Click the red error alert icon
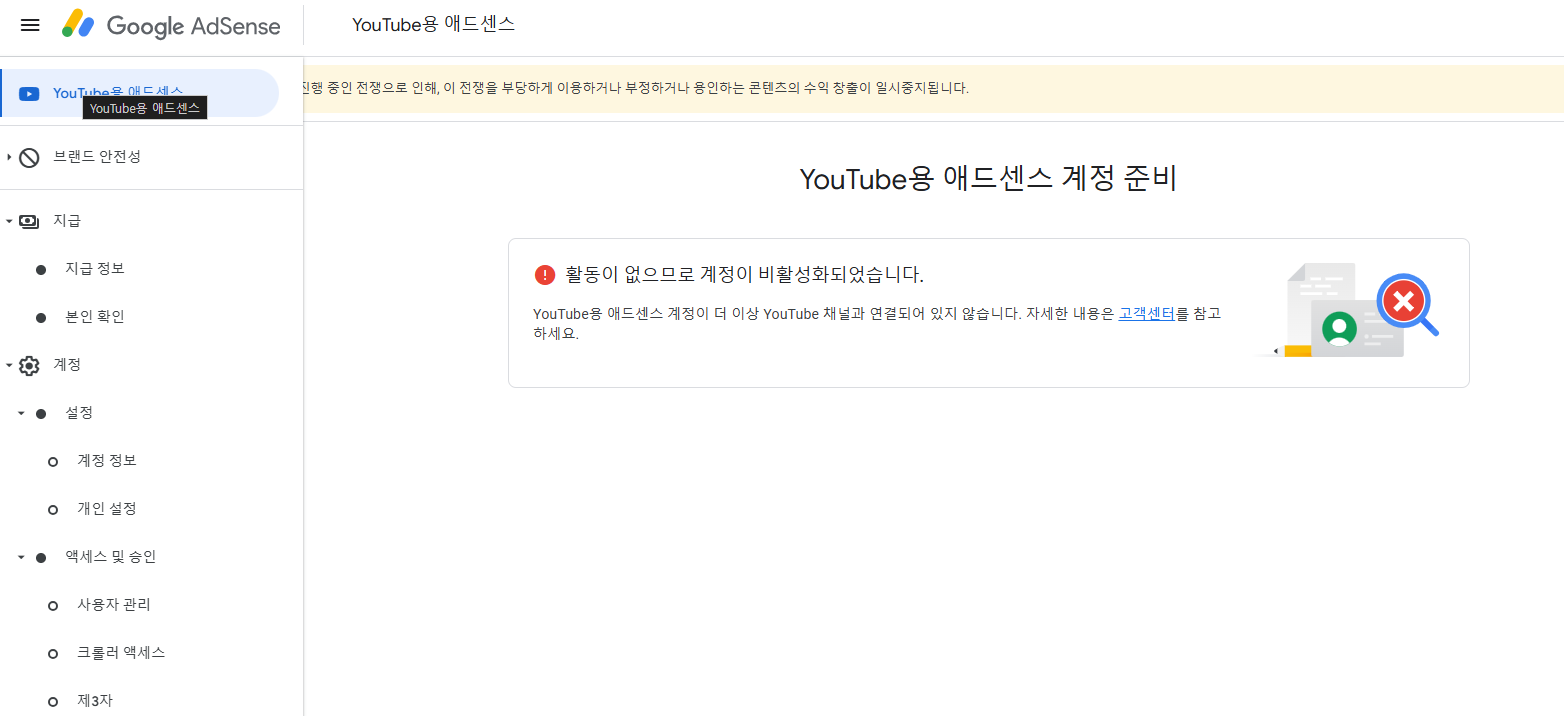The image size is (1564, 716). point(544,275)
